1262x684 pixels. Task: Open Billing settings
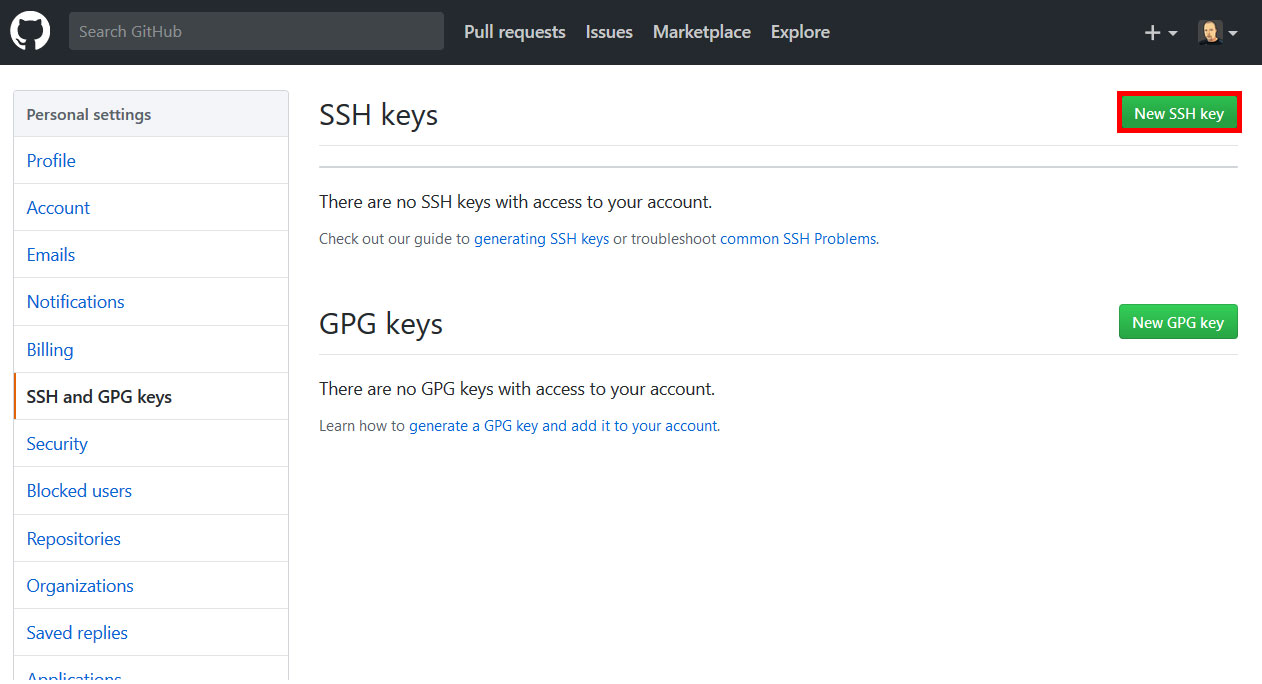[151, 350]
